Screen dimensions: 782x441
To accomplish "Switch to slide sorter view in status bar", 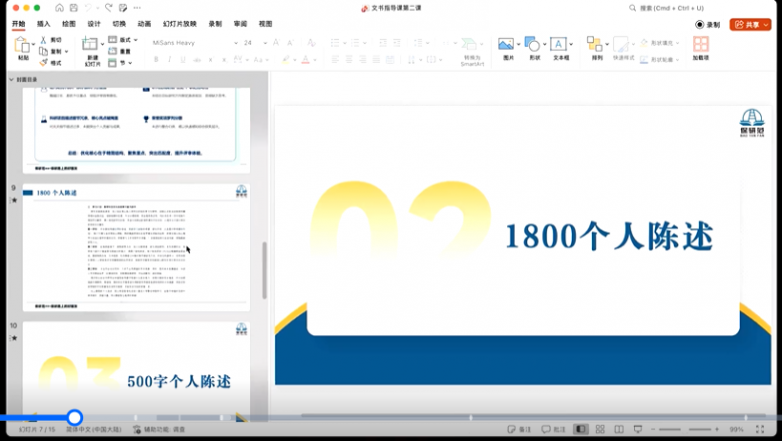I will tap(599, 429).
